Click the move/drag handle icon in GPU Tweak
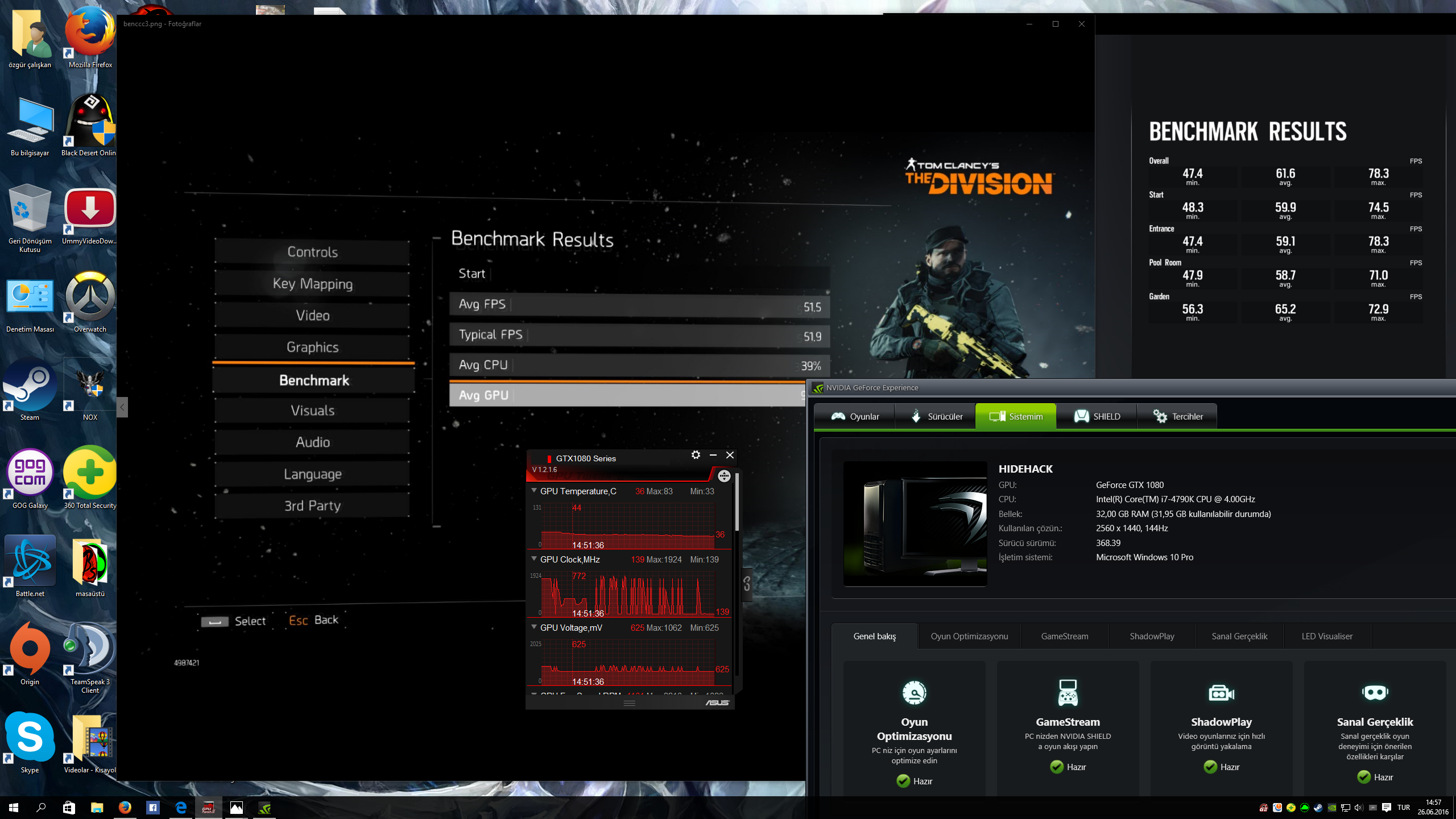The image size is (1456, 819). [x=724, y=476]
